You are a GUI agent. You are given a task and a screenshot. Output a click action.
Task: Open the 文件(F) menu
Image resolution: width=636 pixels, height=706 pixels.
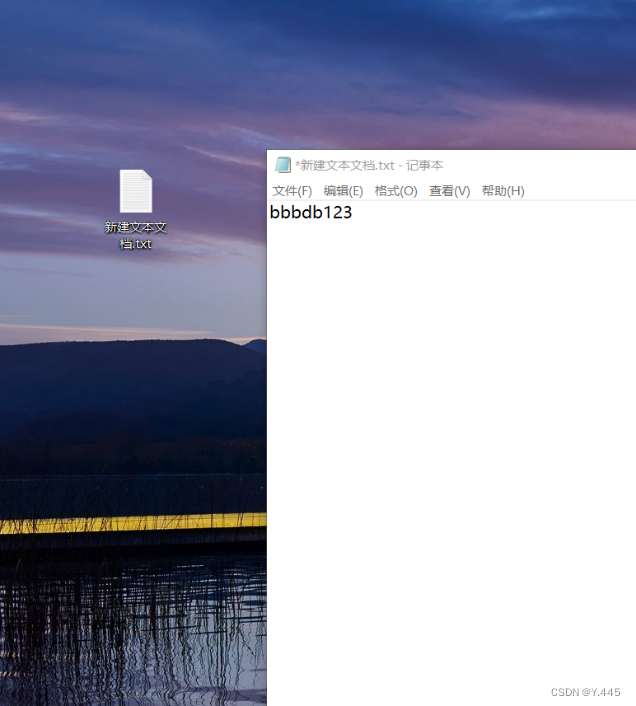click(292, 191)
